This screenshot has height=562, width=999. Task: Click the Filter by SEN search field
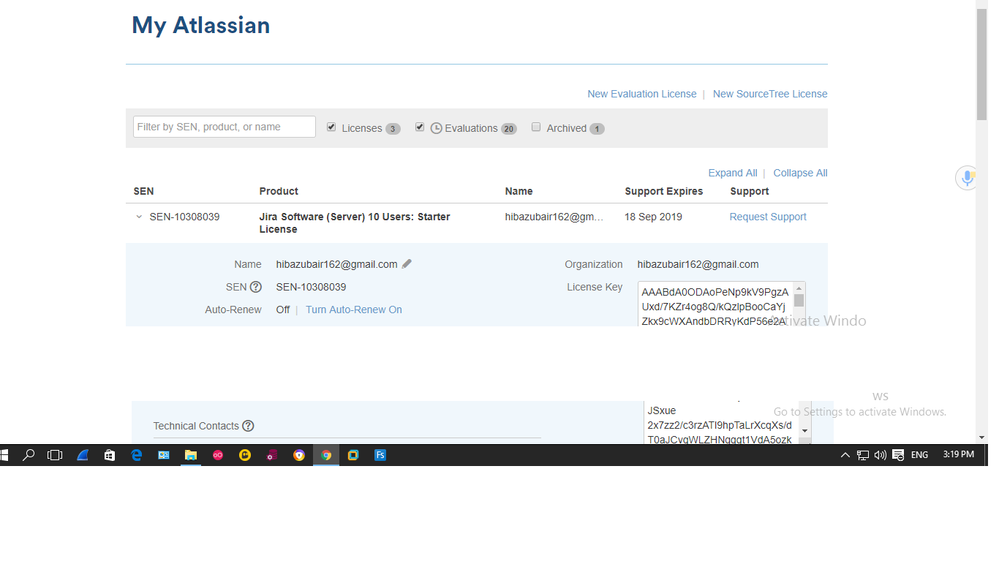tap(224, 126)
